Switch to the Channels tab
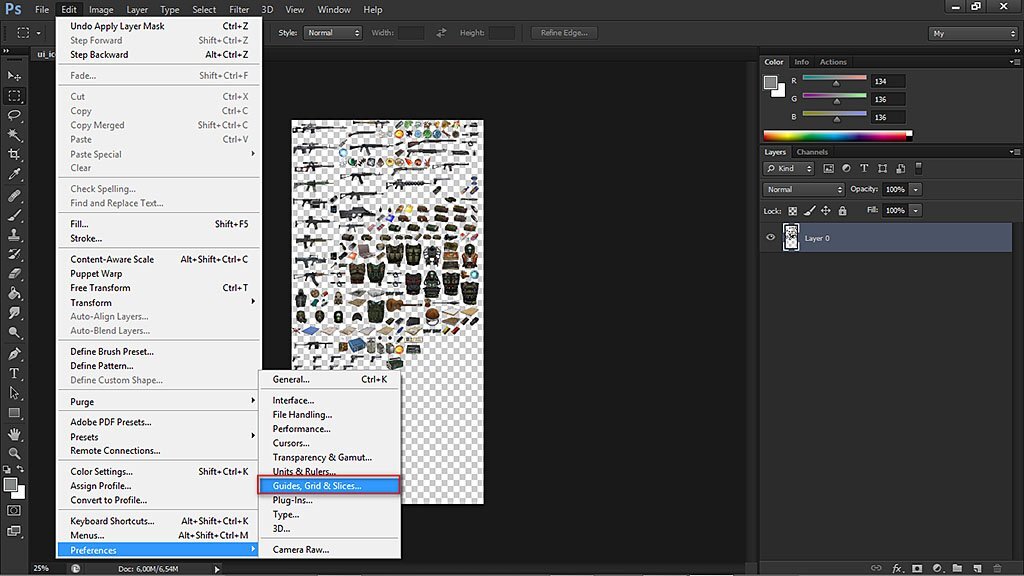Viewport: 1024px width, 576px height. pyautogui.click(x=812, y=152)
